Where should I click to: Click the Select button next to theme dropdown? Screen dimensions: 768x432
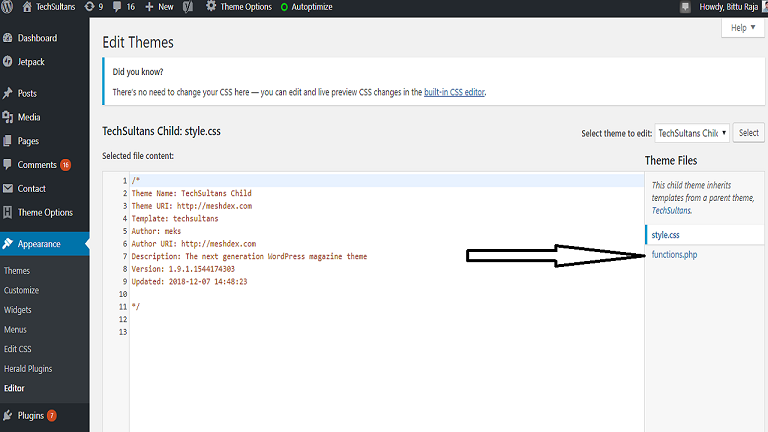[x=748, y=133]
